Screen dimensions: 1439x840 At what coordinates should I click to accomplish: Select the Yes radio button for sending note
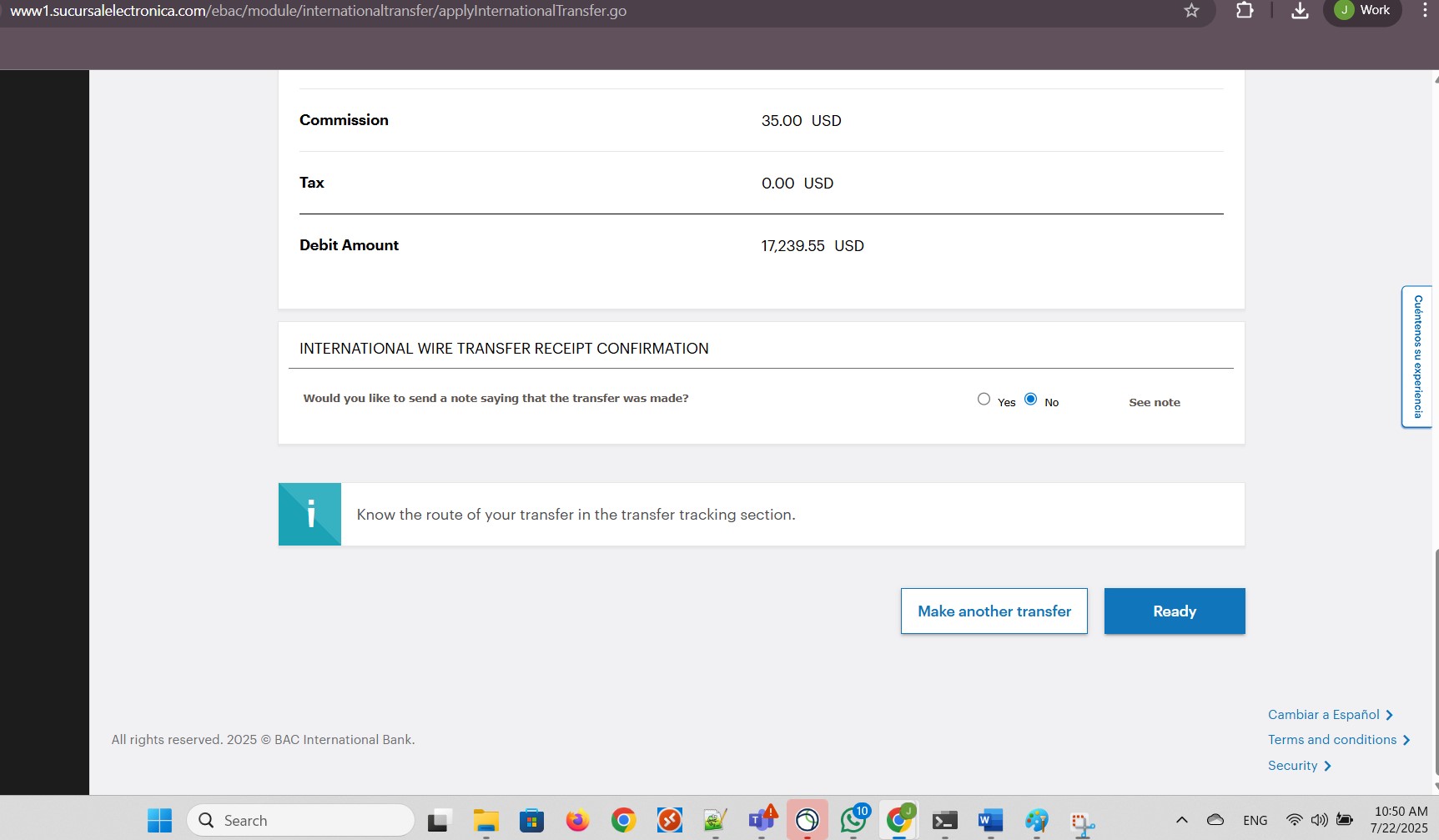984,400
